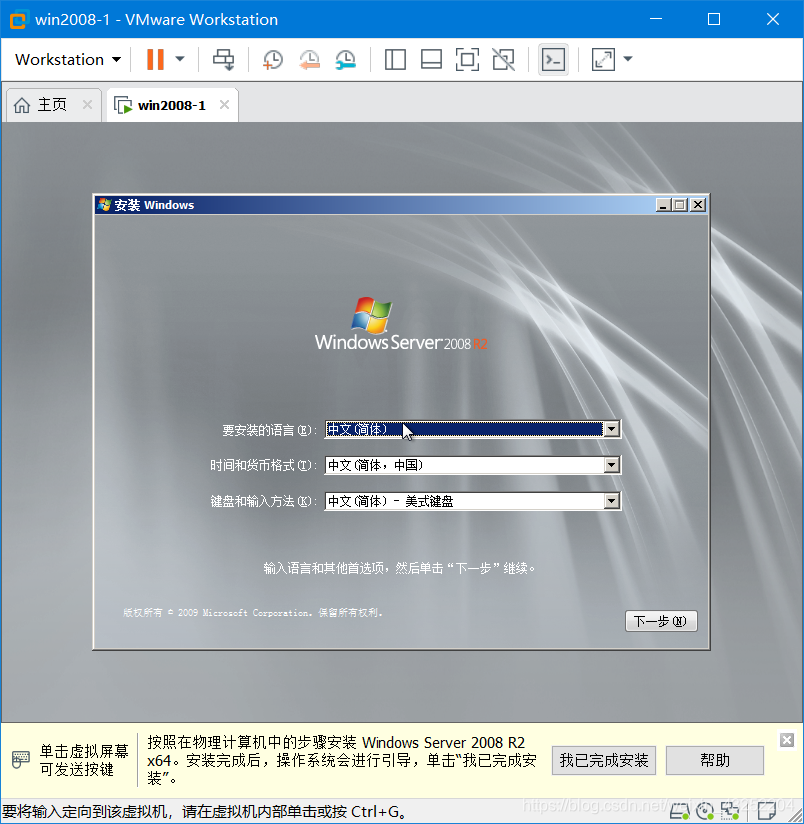Click the 下一步(N) button
The image size is (804, 824).
pos(661,621)
